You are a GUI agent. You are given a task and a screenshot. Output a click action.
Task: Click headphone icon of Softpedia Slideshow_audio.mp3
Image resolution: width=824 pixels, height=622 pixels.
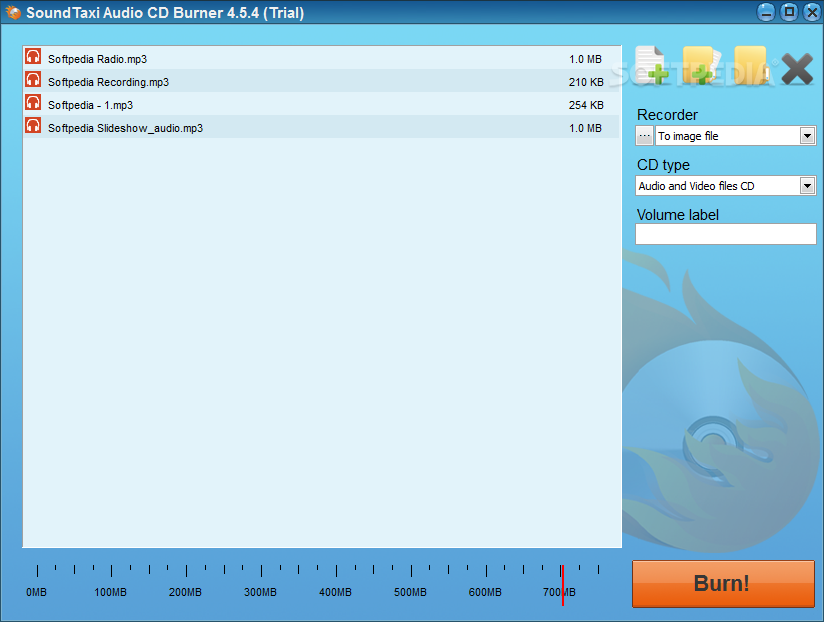(x=33, y=126)
